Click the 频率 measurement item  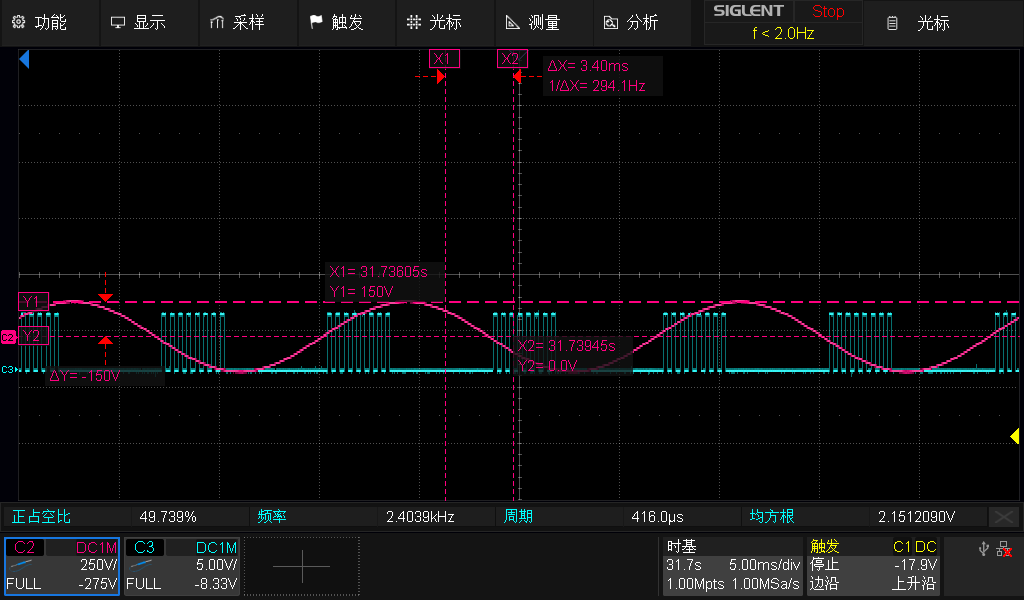[x=272, y=516]
